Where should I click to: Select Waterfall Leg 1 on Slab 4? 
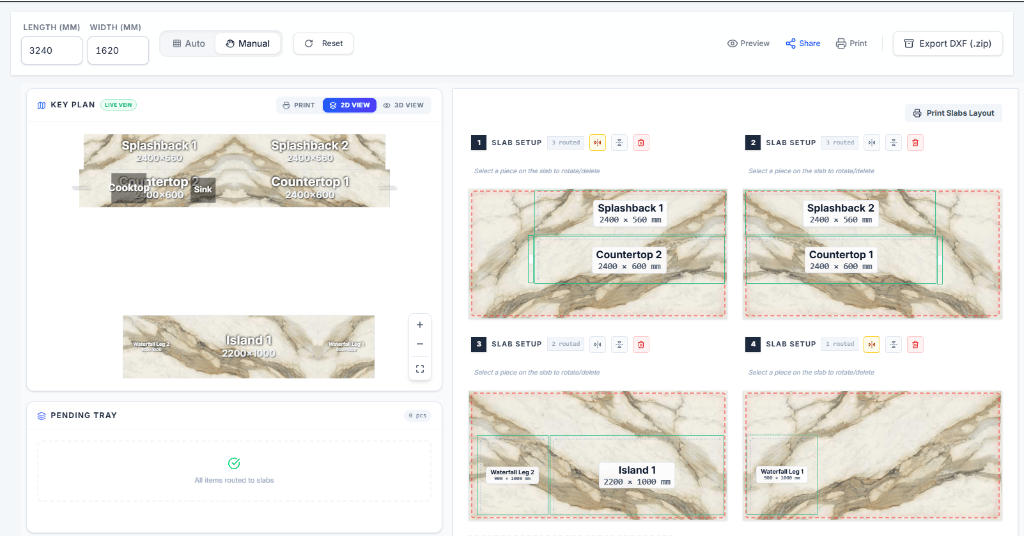(782, 474)
